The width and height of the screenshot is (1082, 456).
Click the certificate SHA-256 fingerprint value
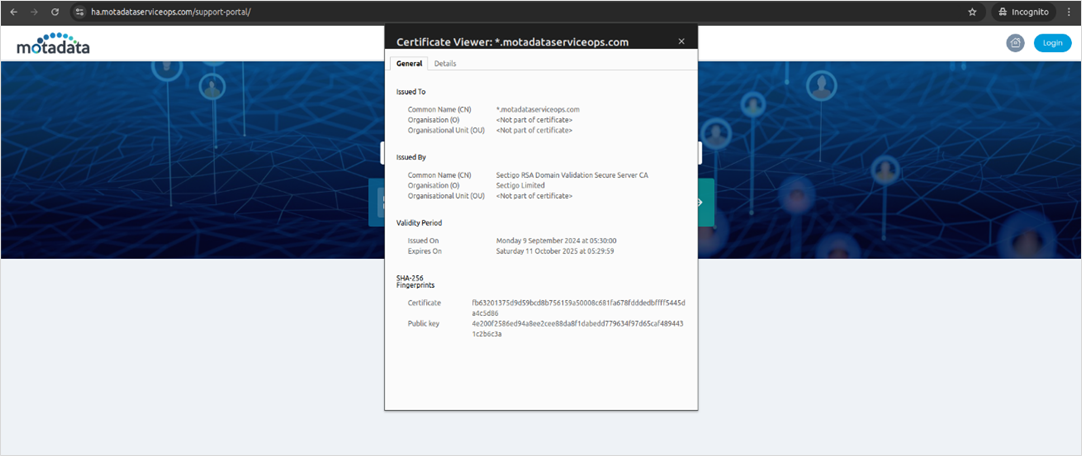(x=585, y=307)
